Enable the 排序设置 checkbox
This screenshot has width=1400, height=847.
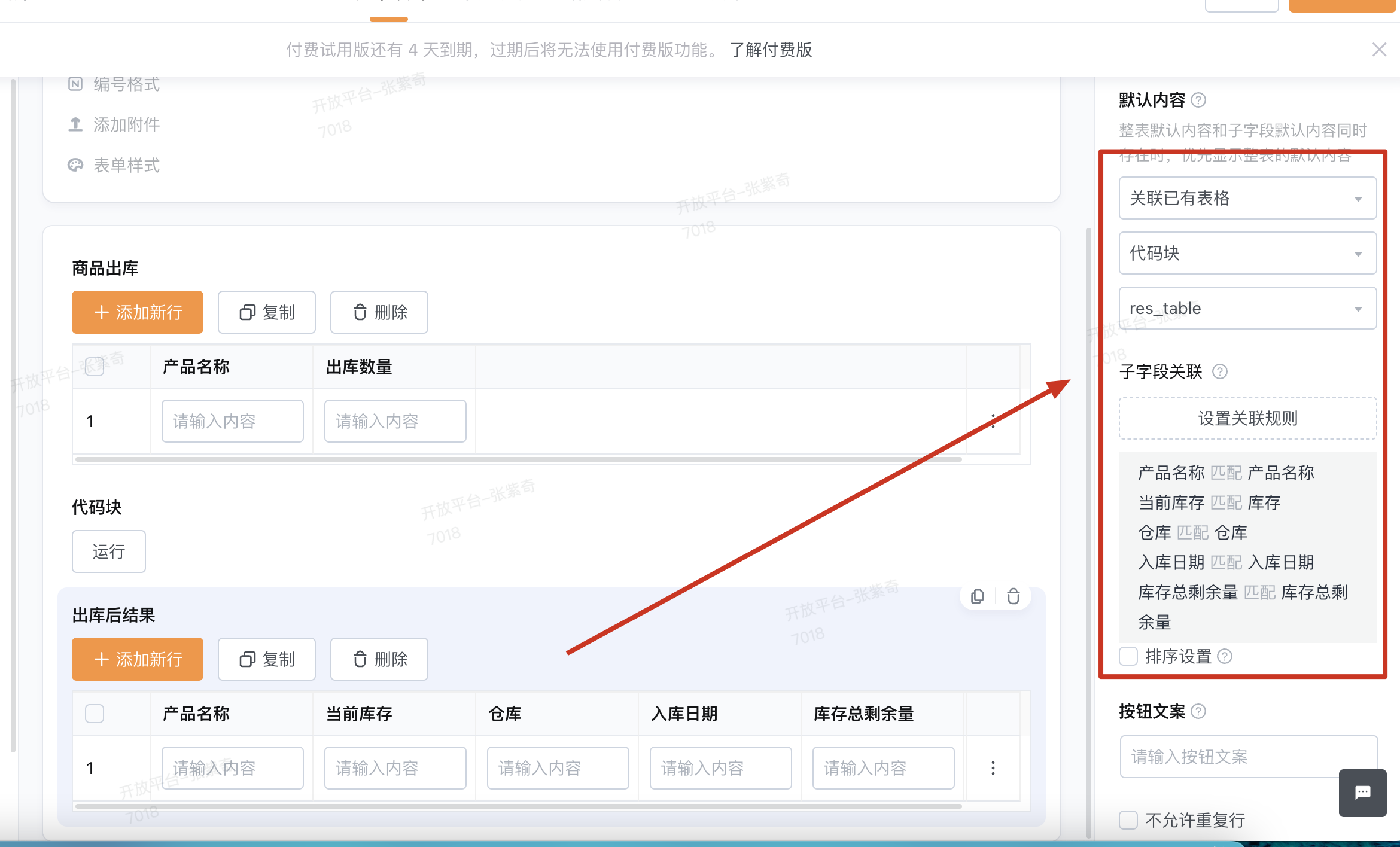1128,656
